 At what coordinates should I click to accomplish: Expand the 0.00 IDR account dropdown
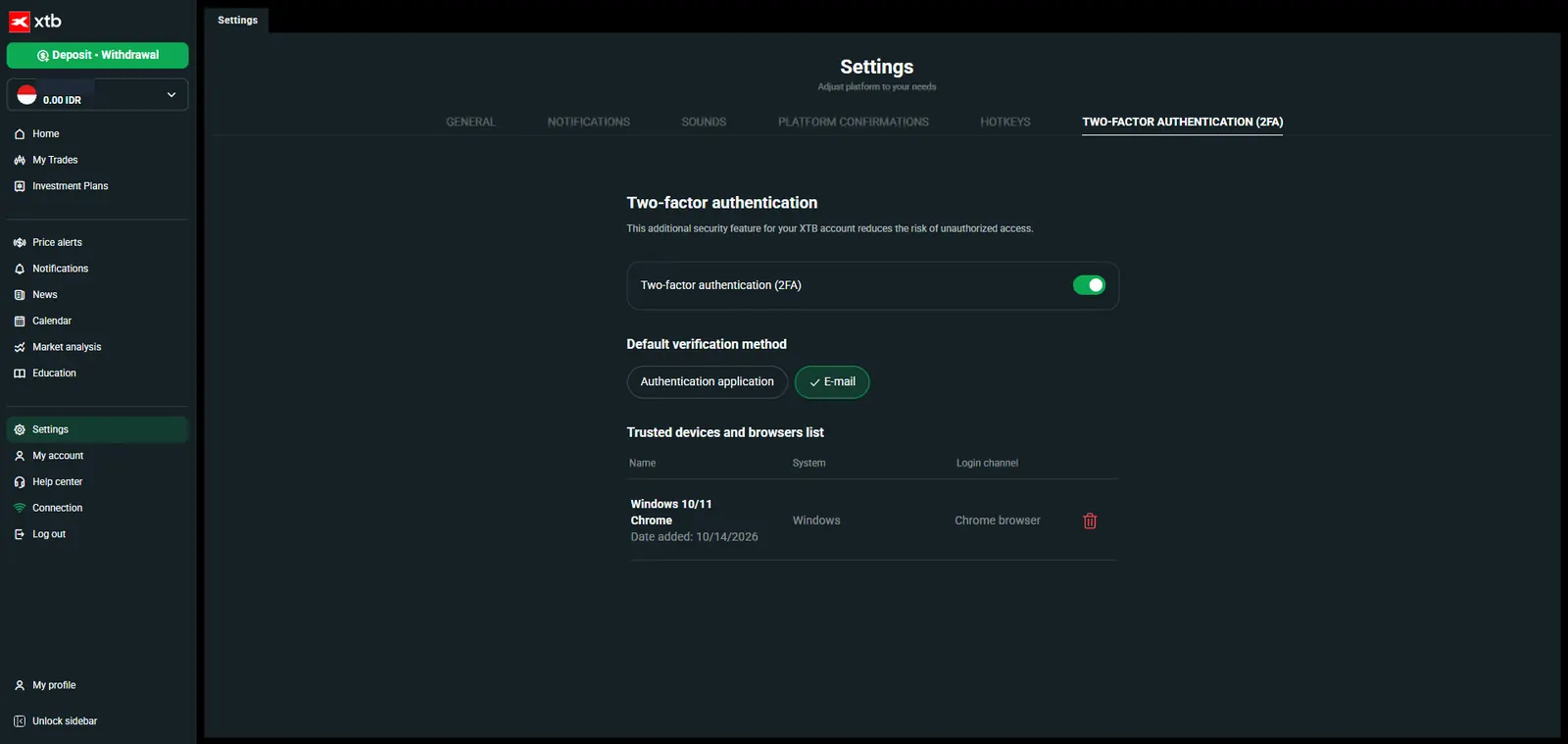click(x=97, y=95)
